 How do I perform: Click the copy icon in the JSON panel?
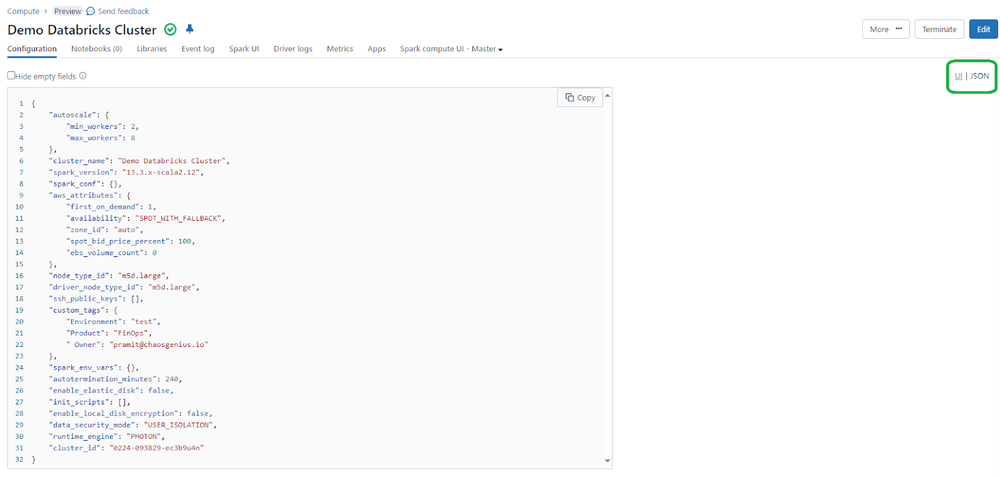click(x=570, y=97)
